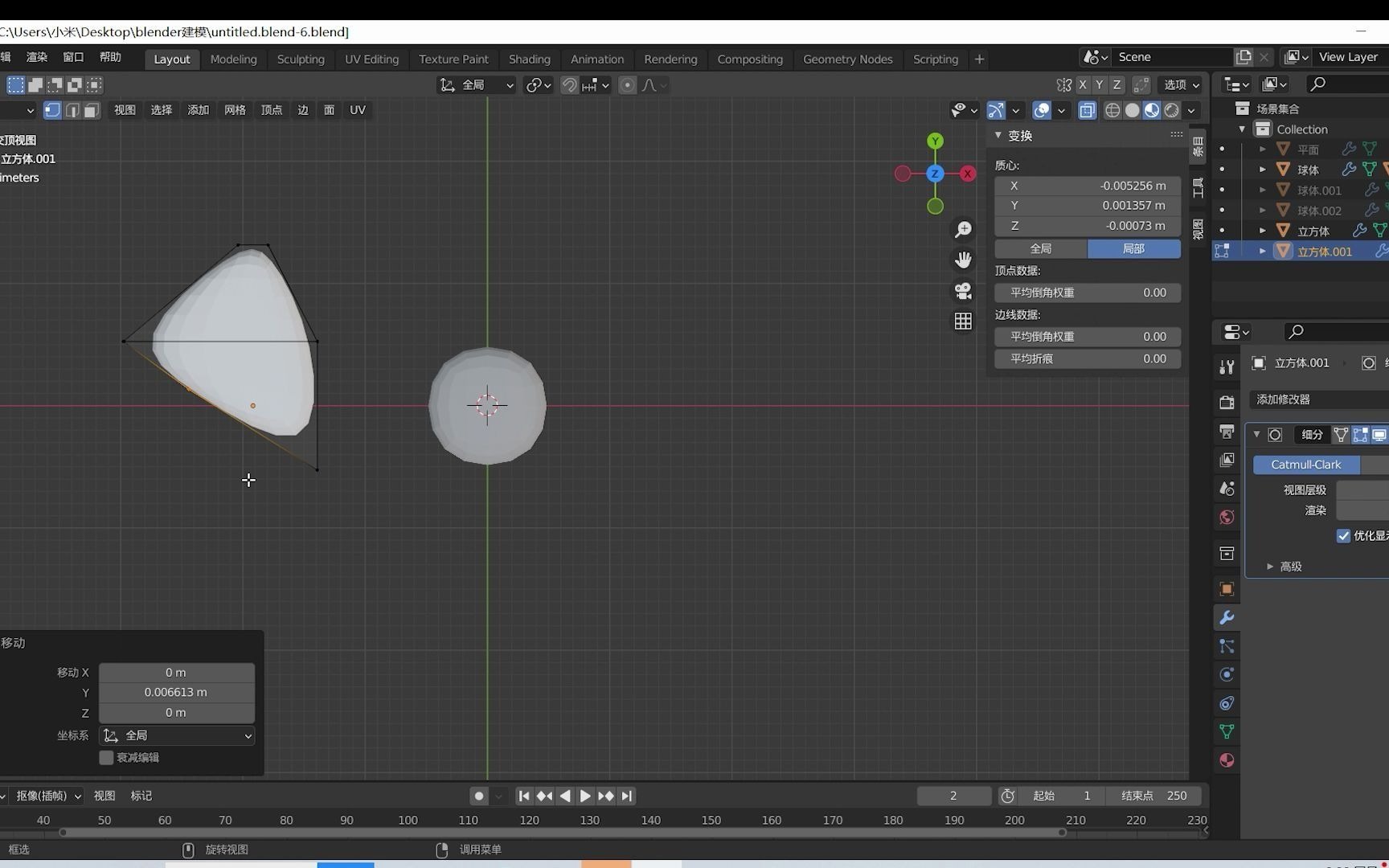Open Physics Properties icon in properties sidebar

[1226, 674]
